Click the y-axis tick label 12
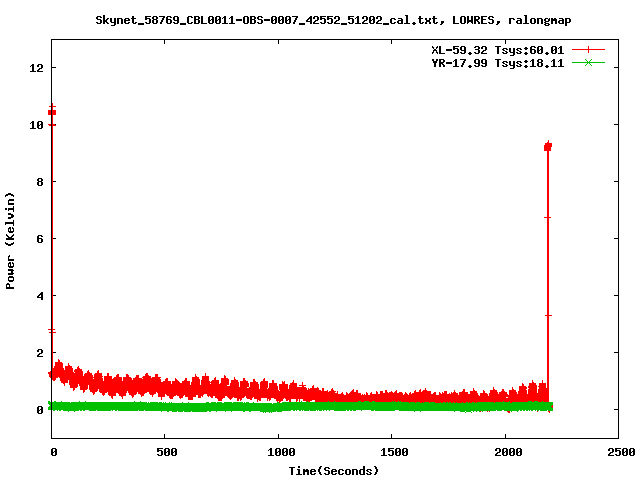The image size is (640, 480). 36,68
